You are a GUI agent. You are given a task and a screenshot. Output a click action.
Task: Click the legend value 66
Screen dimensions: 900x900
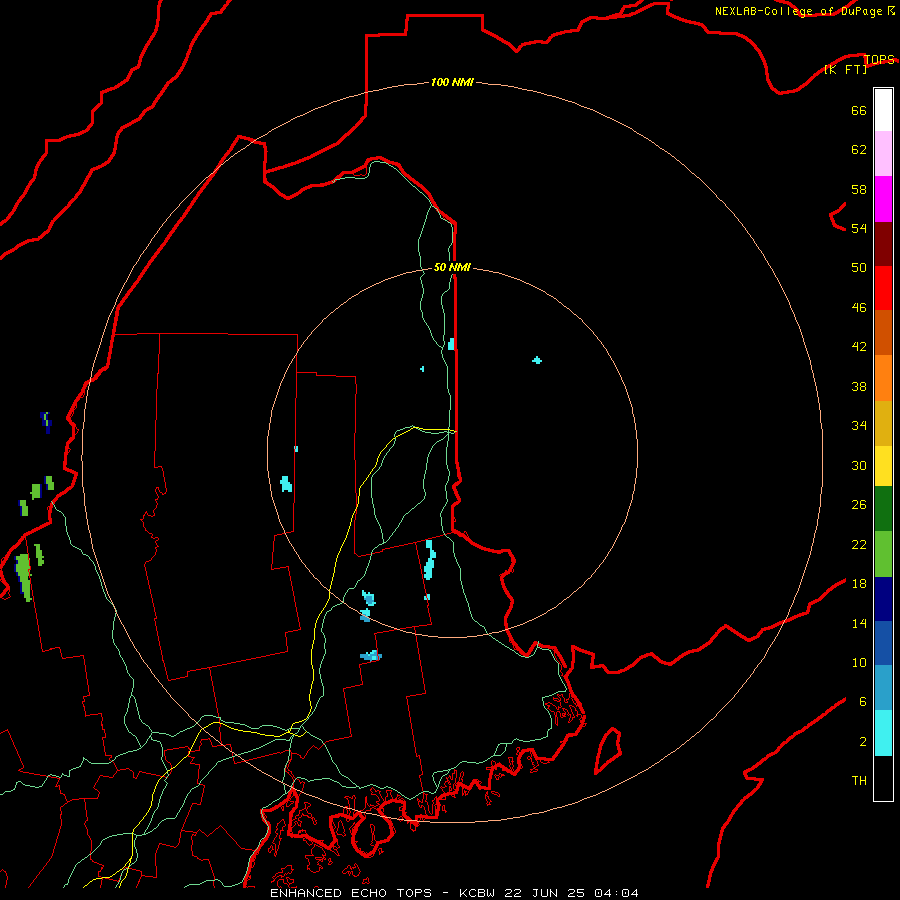coord(859,110)
